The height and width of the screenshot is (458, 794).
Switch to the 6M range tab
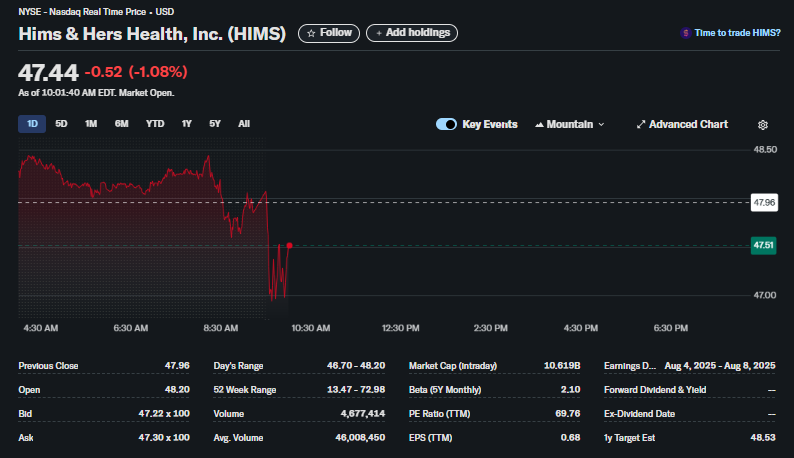122,124
